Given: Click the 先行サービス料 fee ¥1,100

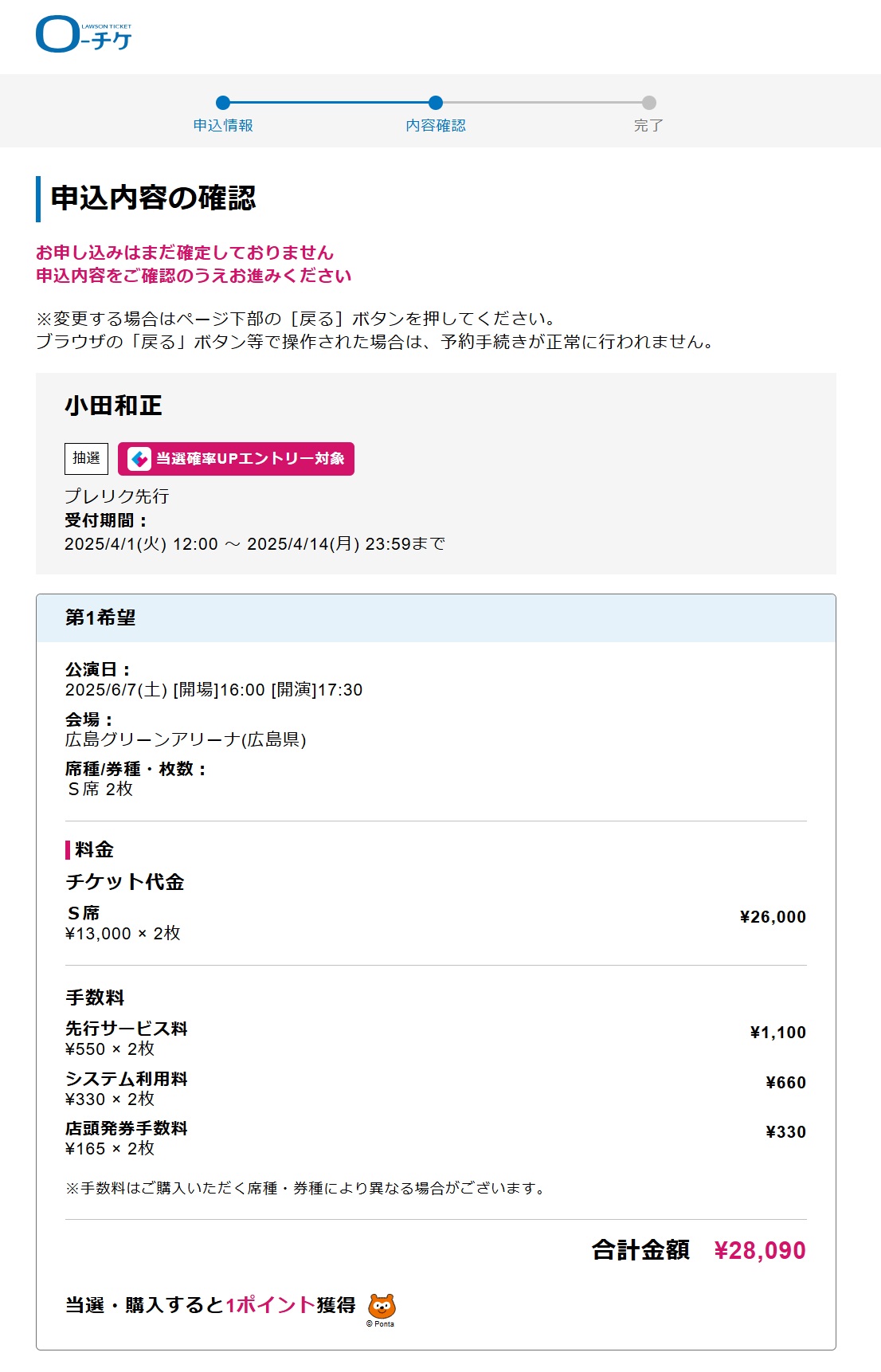Looking at the screenshot, I should click(778, 1033).
